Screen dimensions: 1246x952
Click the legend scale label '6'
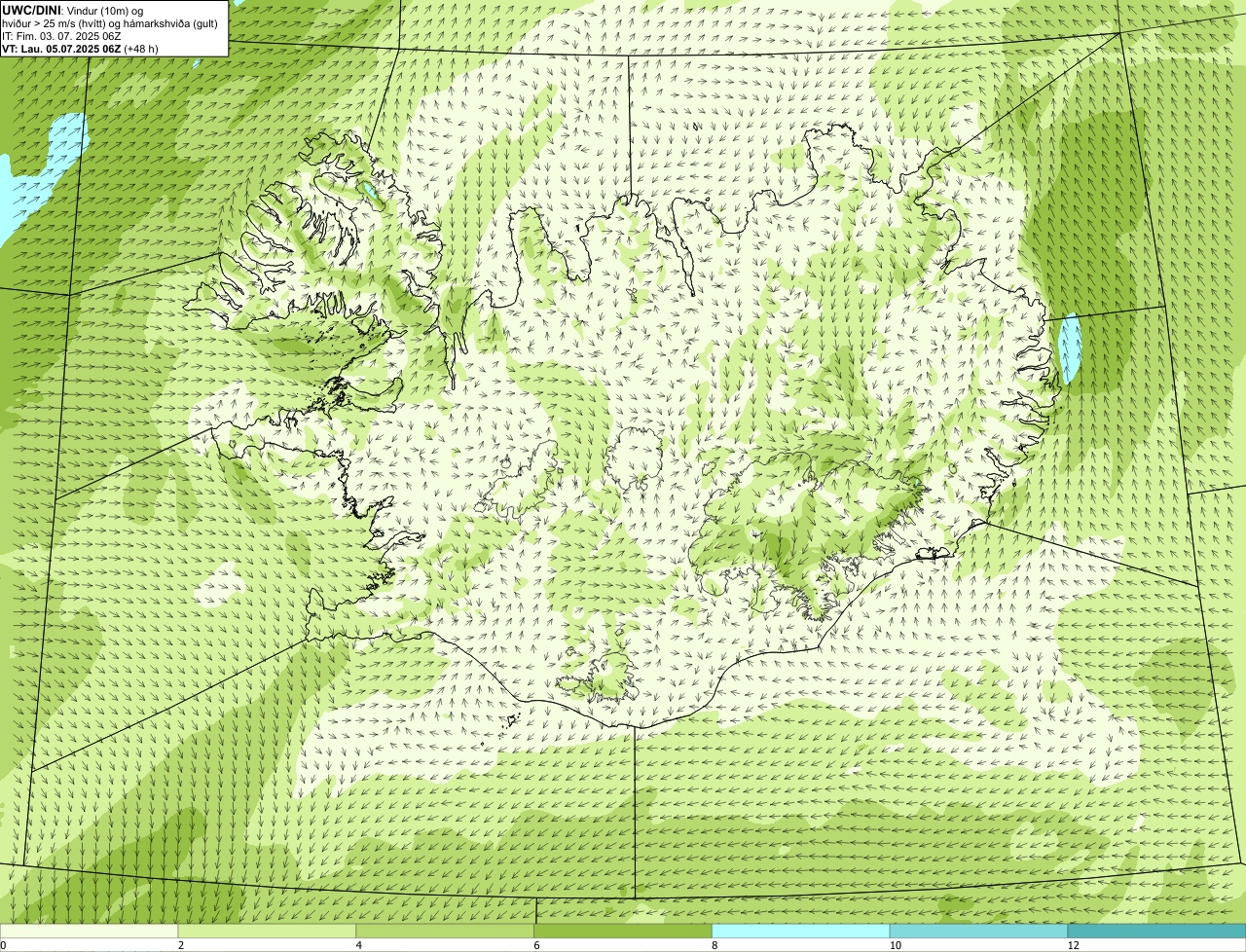pyautogui.click(x=537, y=945)
